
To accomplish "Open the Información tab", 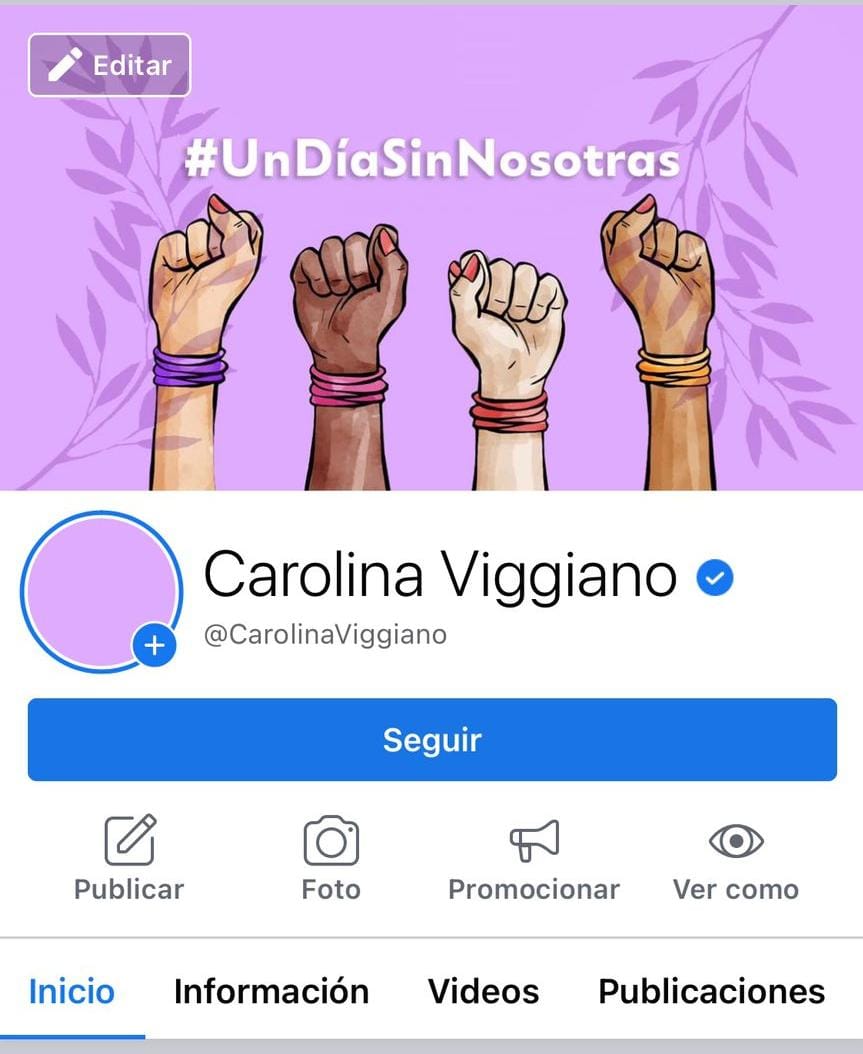I will [x=272, y=991].
